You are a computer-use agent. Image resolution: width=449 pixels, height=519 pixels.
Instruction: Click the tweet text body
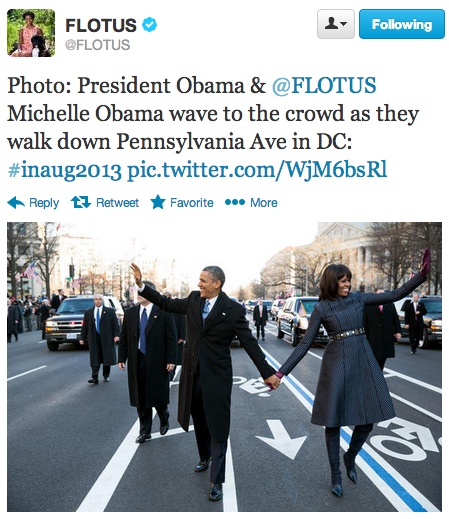[x=213, y=128]
